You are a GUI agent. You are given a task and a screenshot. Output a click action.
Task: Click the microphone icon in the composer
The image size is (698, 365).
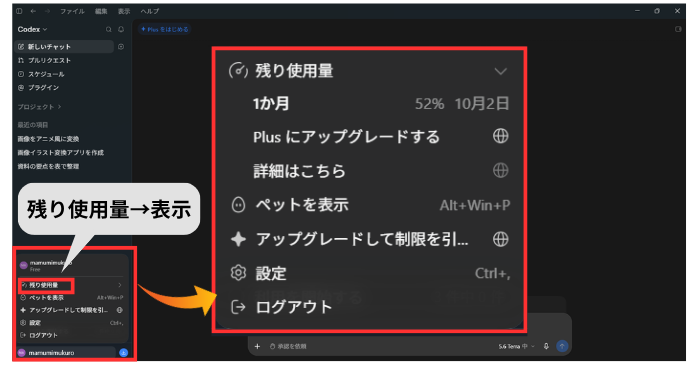[546, 346]
